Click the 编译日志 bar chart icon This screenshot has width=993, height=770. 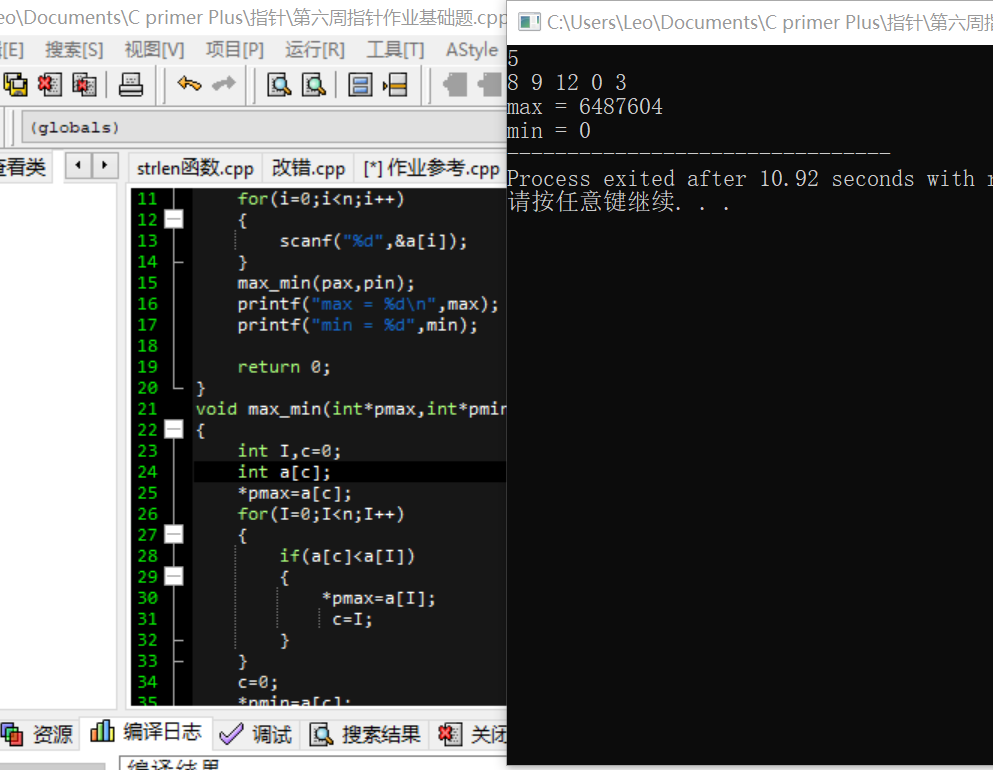[x=102, y=731]
